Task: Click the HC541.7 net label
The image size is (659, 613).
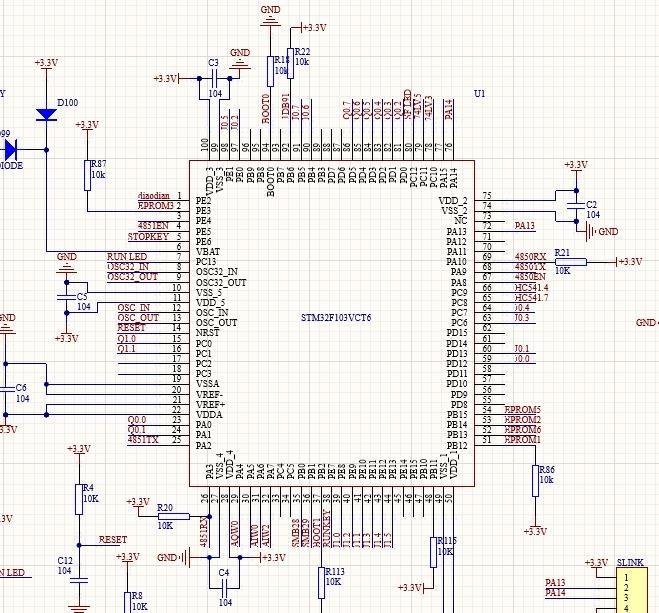Action: [x=531, y=297]
